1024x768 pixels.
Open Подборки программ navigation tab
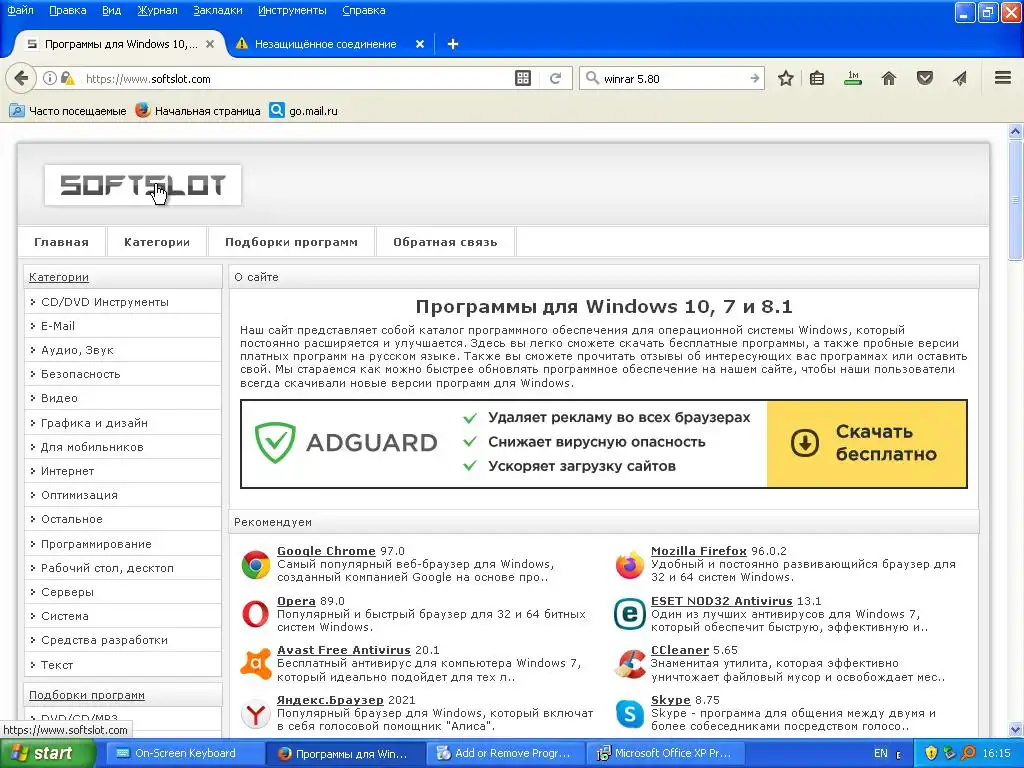click(291, 242)
